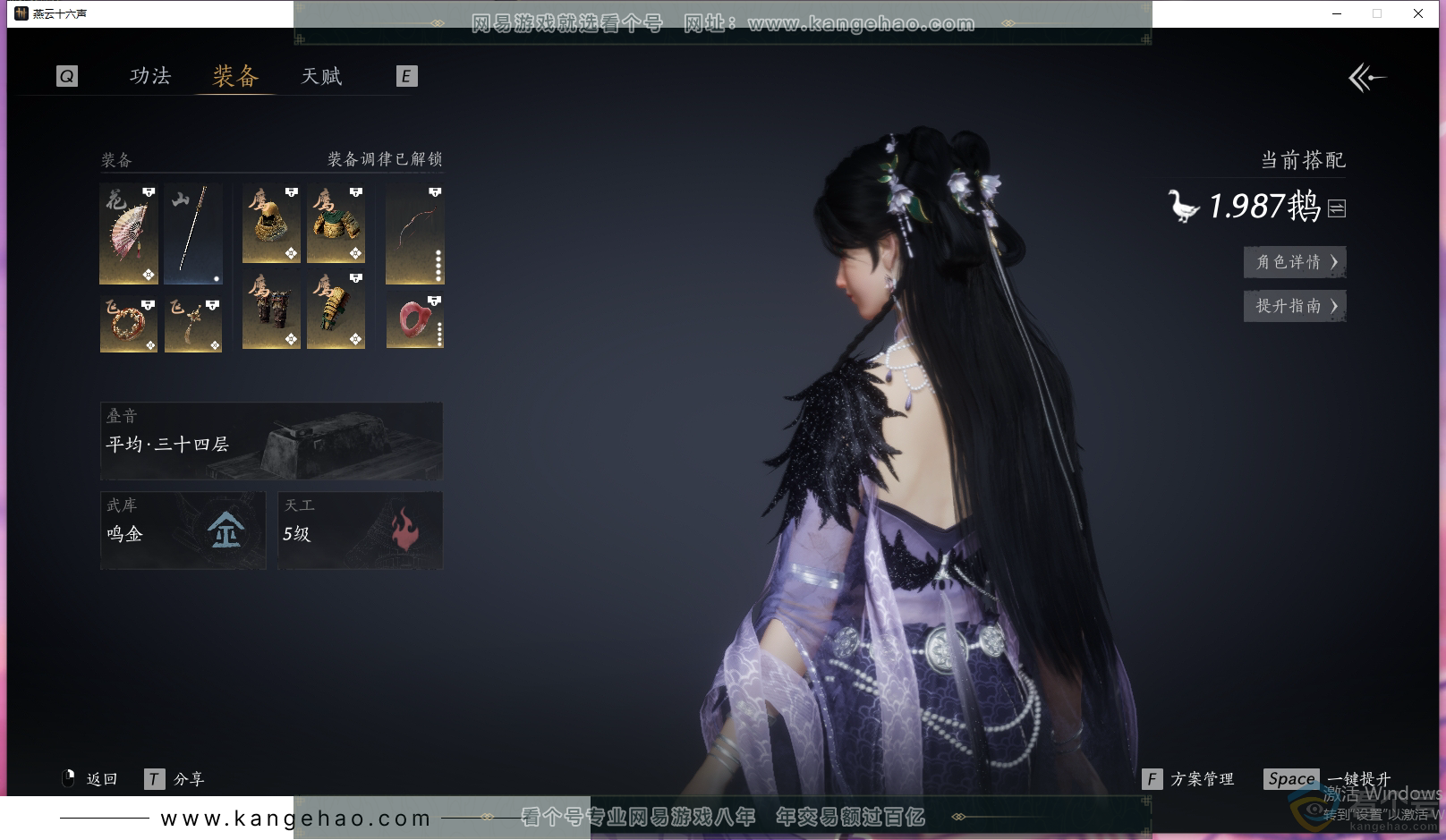Select the bead bracelet accessory slot
This screenshot has height=840, width=1446.
point(129,324)
